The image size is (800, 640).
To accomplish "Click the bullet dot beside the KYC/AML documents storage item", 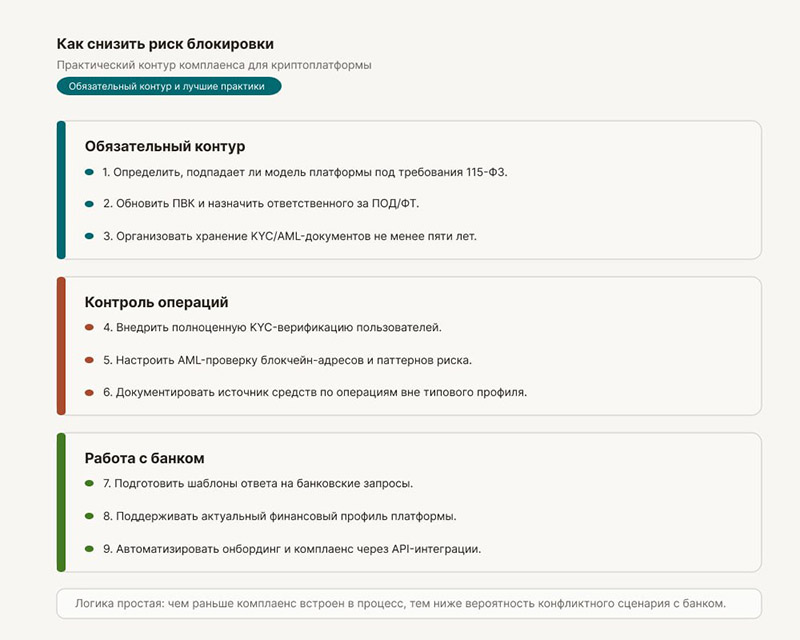I will click(x=89, y=236).
